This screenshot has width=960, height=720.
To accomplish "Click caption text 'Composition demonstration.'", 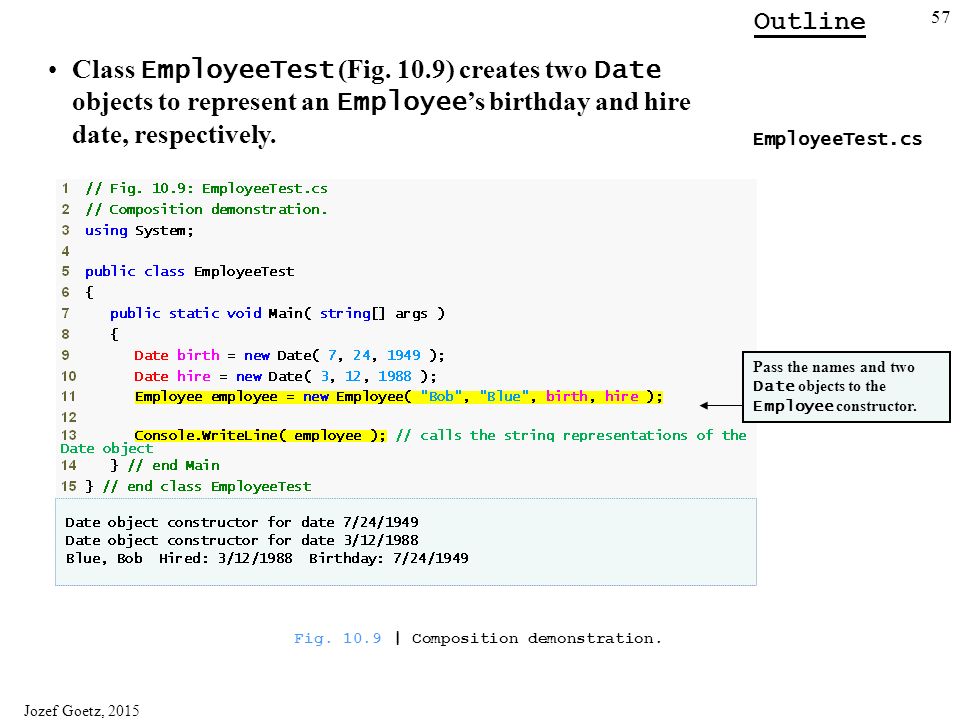I will pos(536,639).
